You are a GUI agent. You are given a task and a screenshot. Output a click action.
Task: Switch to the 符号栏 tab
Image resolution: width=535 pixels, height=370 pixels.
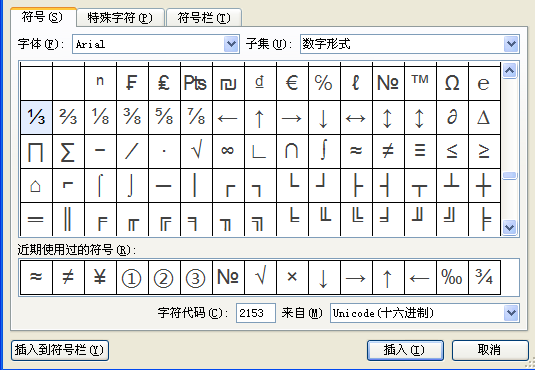point(204,18)
